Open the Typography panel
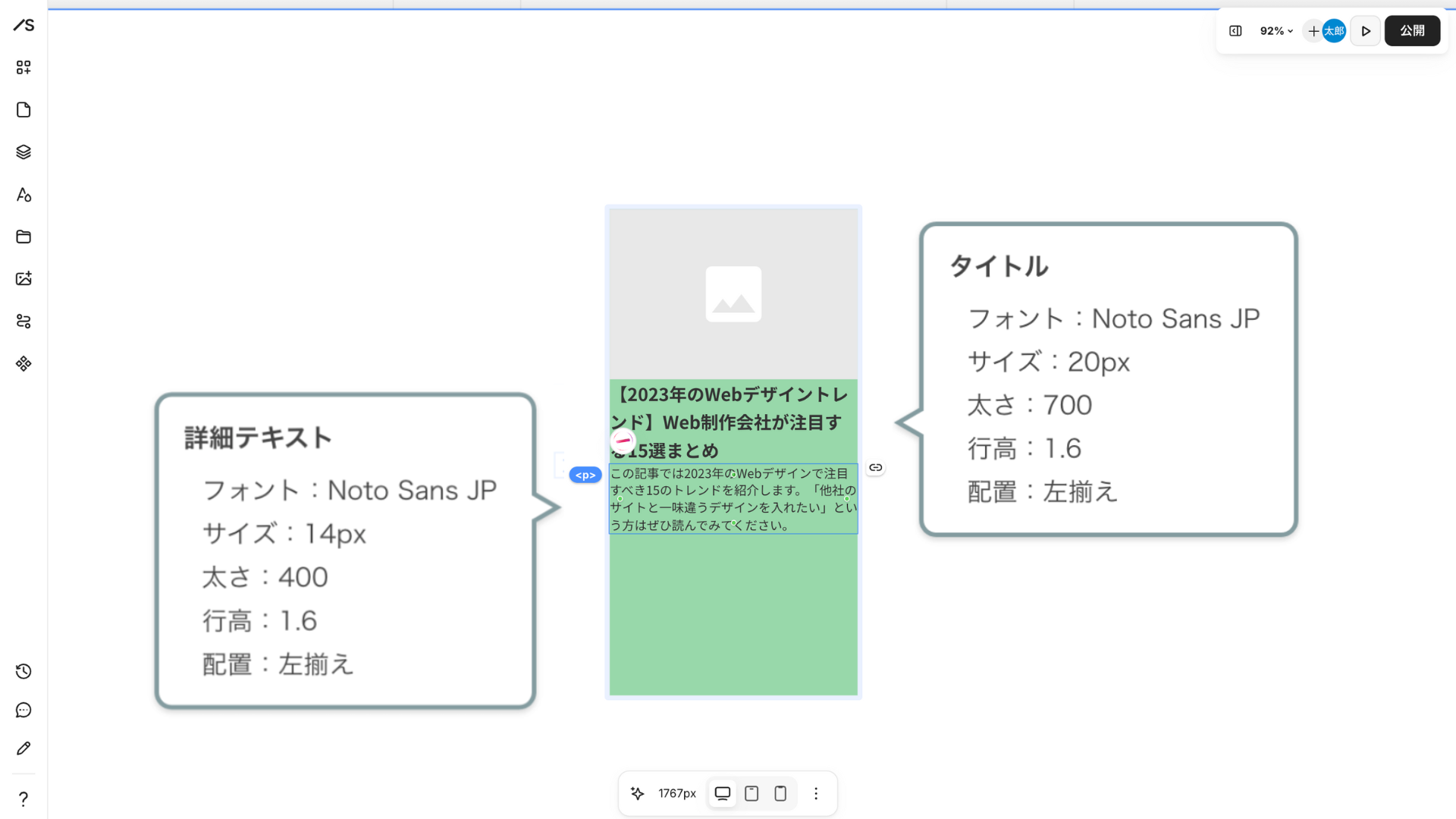 (23, 195)
